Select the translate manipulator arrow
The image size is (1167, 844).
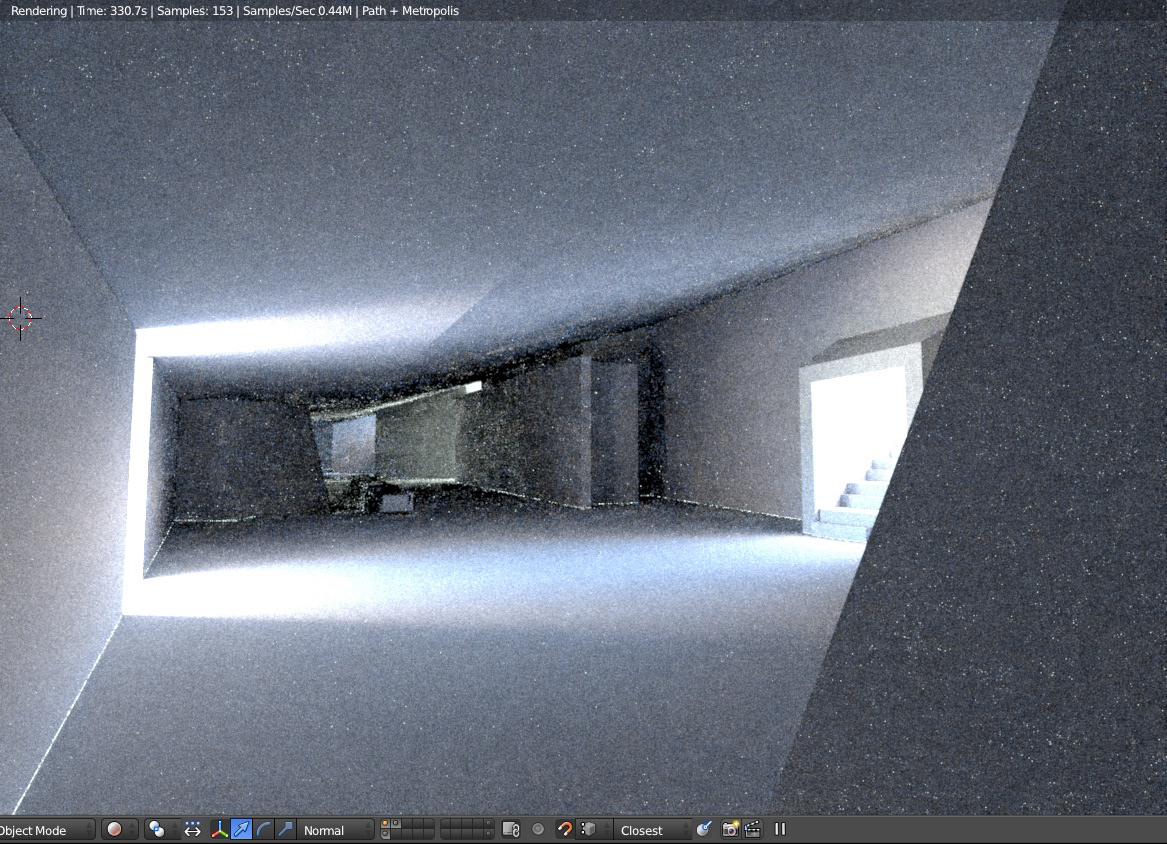[242, 830]
